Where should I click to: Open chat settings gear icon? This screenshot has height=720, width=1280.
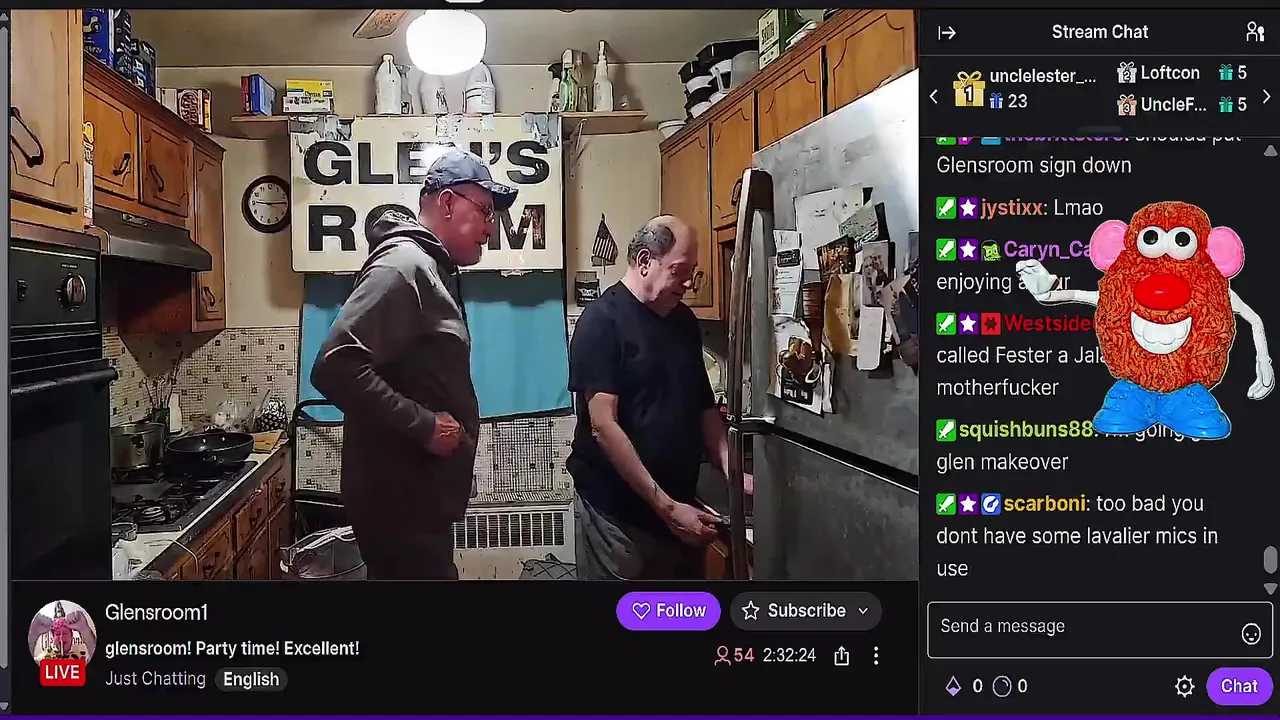coord(1184,686)
